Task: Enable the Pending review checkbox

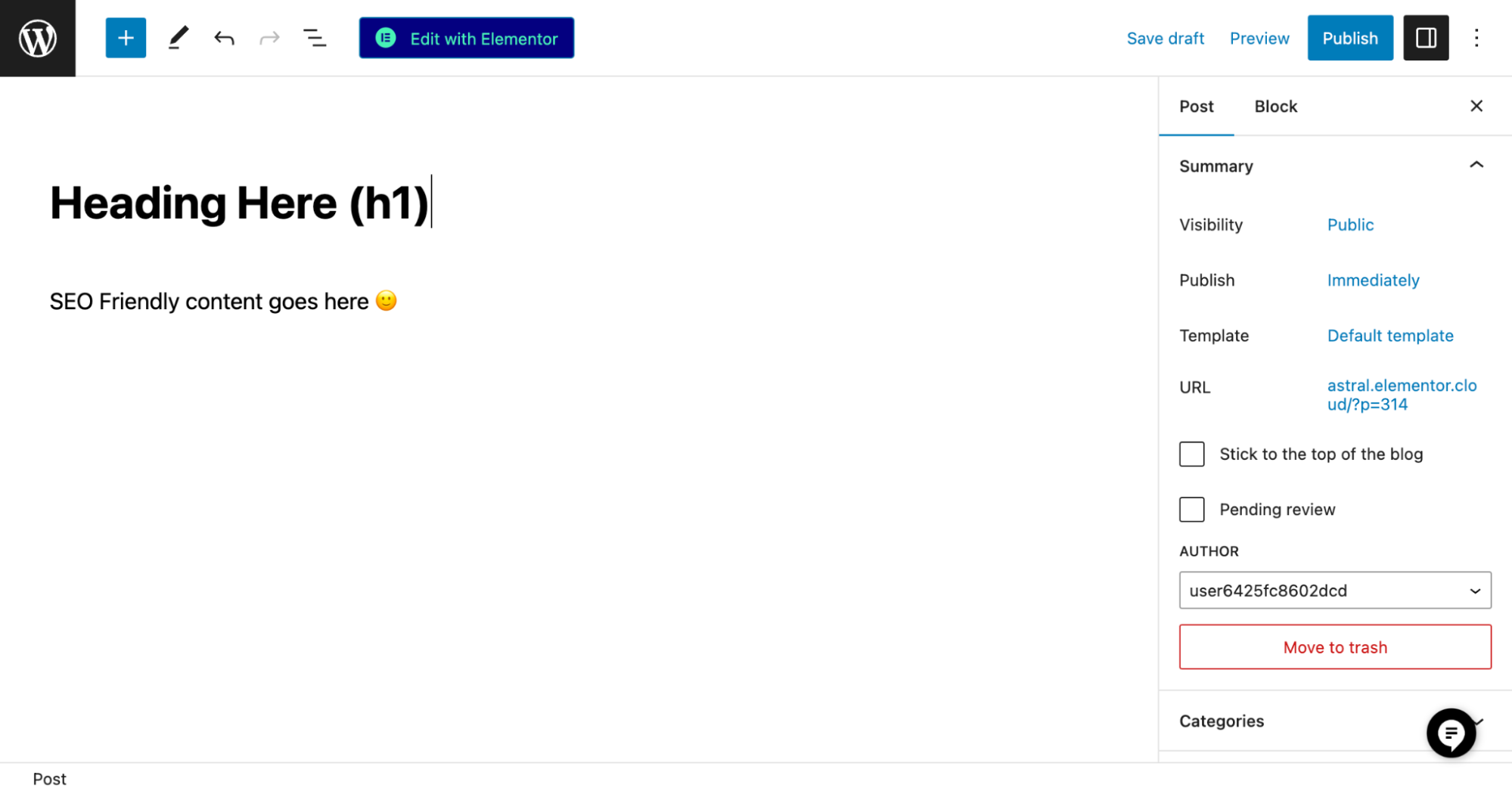Action: point(1191,509)
